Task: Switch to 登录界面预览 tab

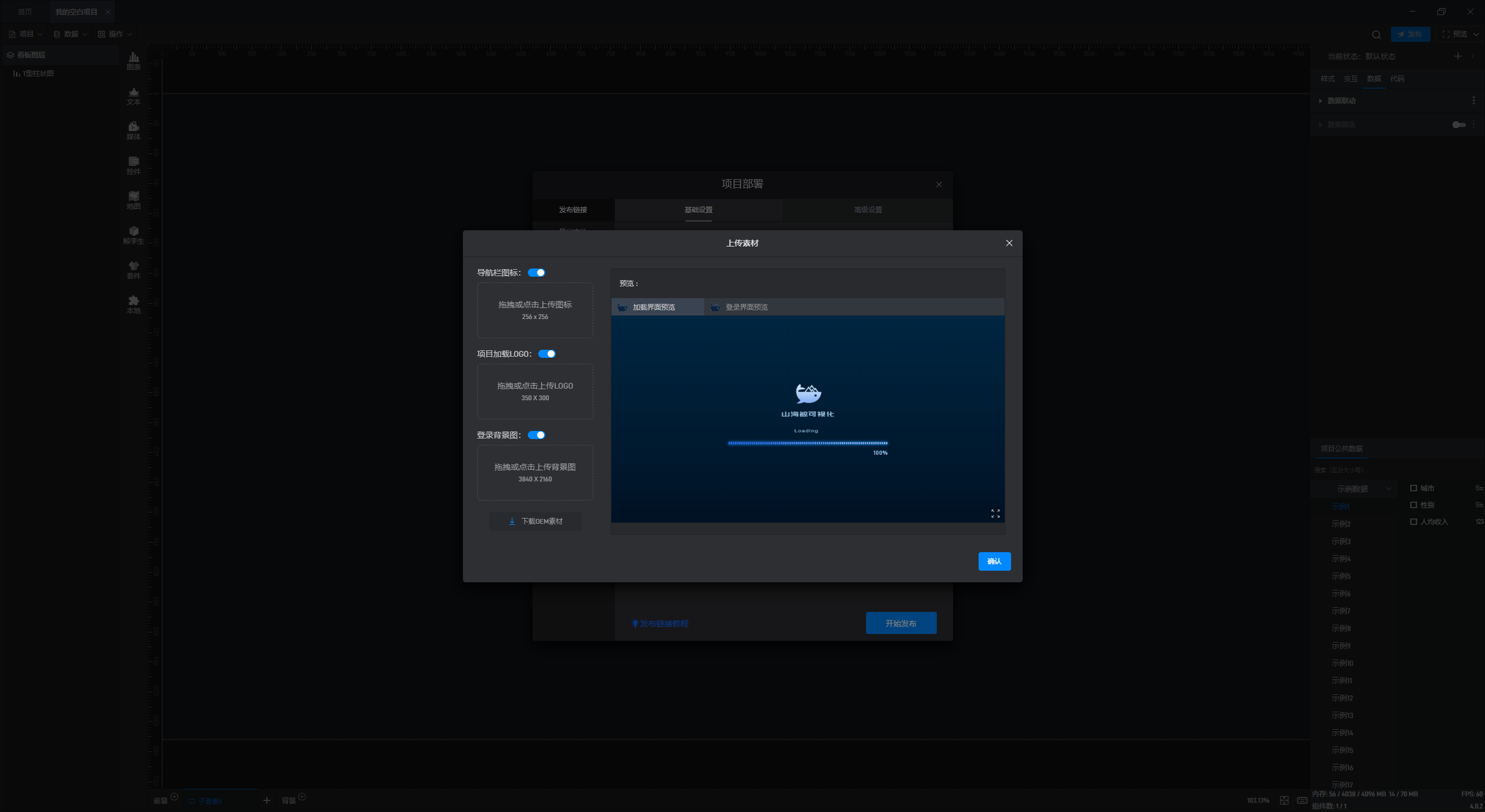Action: click(x=746, y=307)
